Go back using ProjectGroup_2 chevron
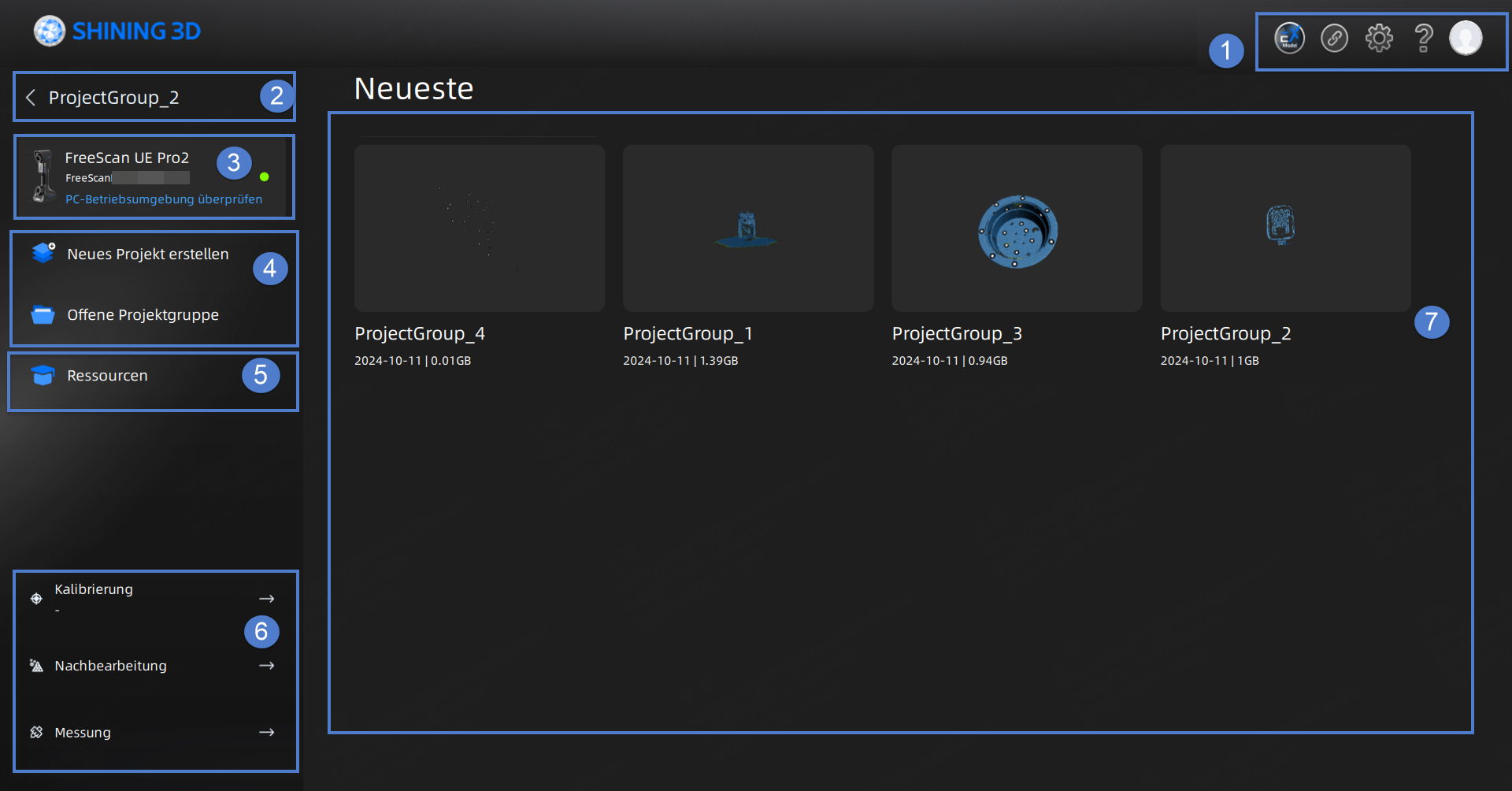Screen dimensions: 1512x791 point(31,98)
